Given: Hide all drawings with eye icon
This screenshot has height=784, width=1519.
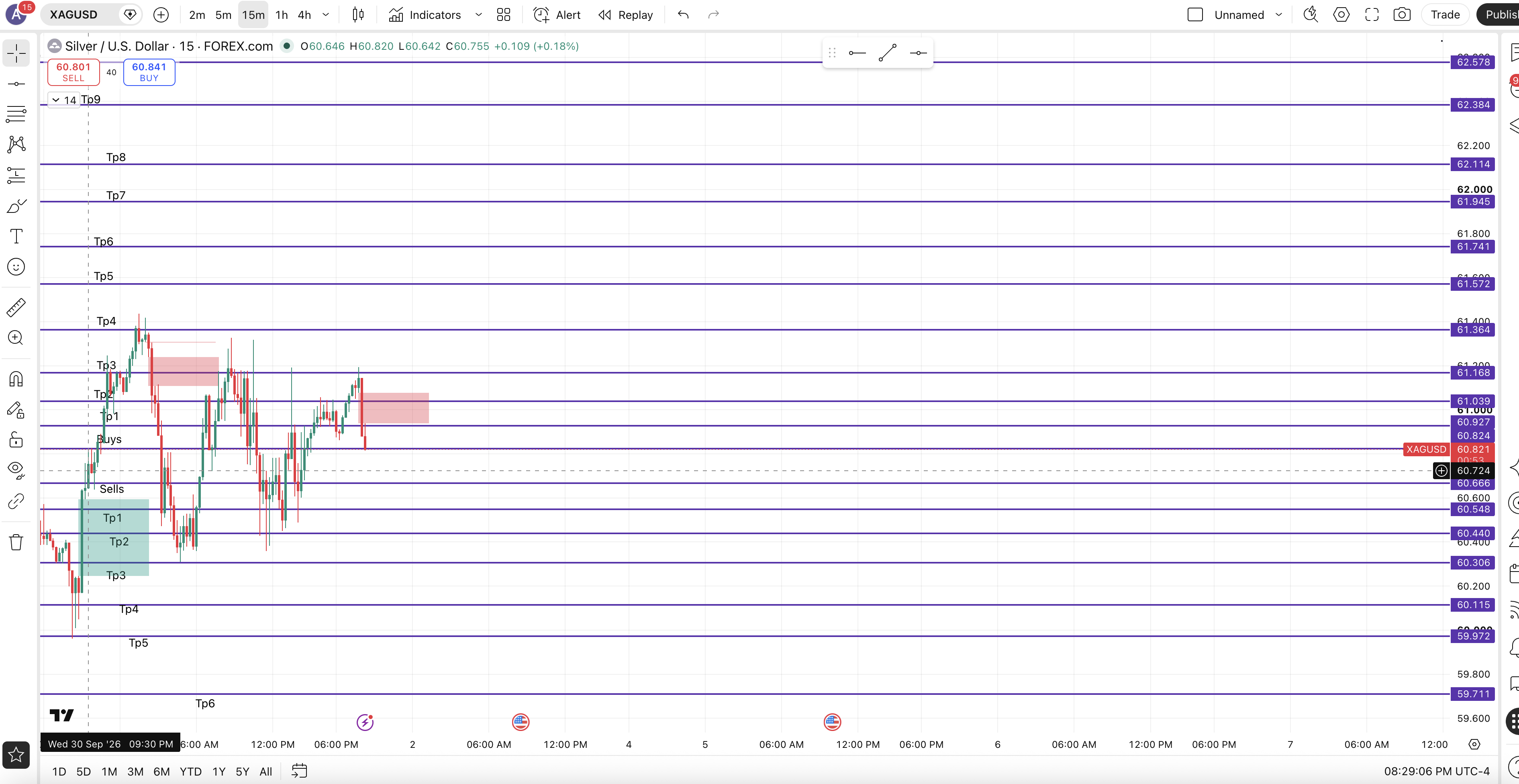Looking at the screenshot, I should (16, 470).
